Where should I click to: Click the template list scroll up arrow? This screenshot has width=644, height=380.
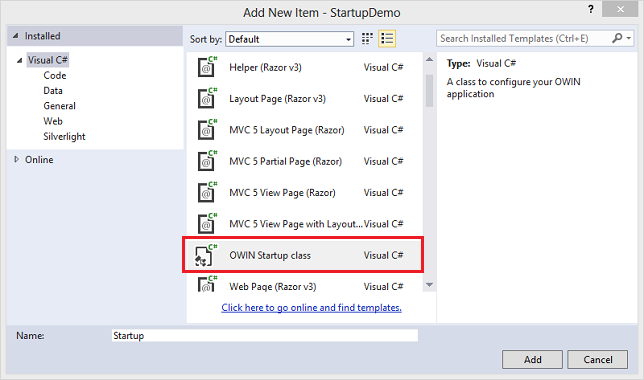coord(430,60)
